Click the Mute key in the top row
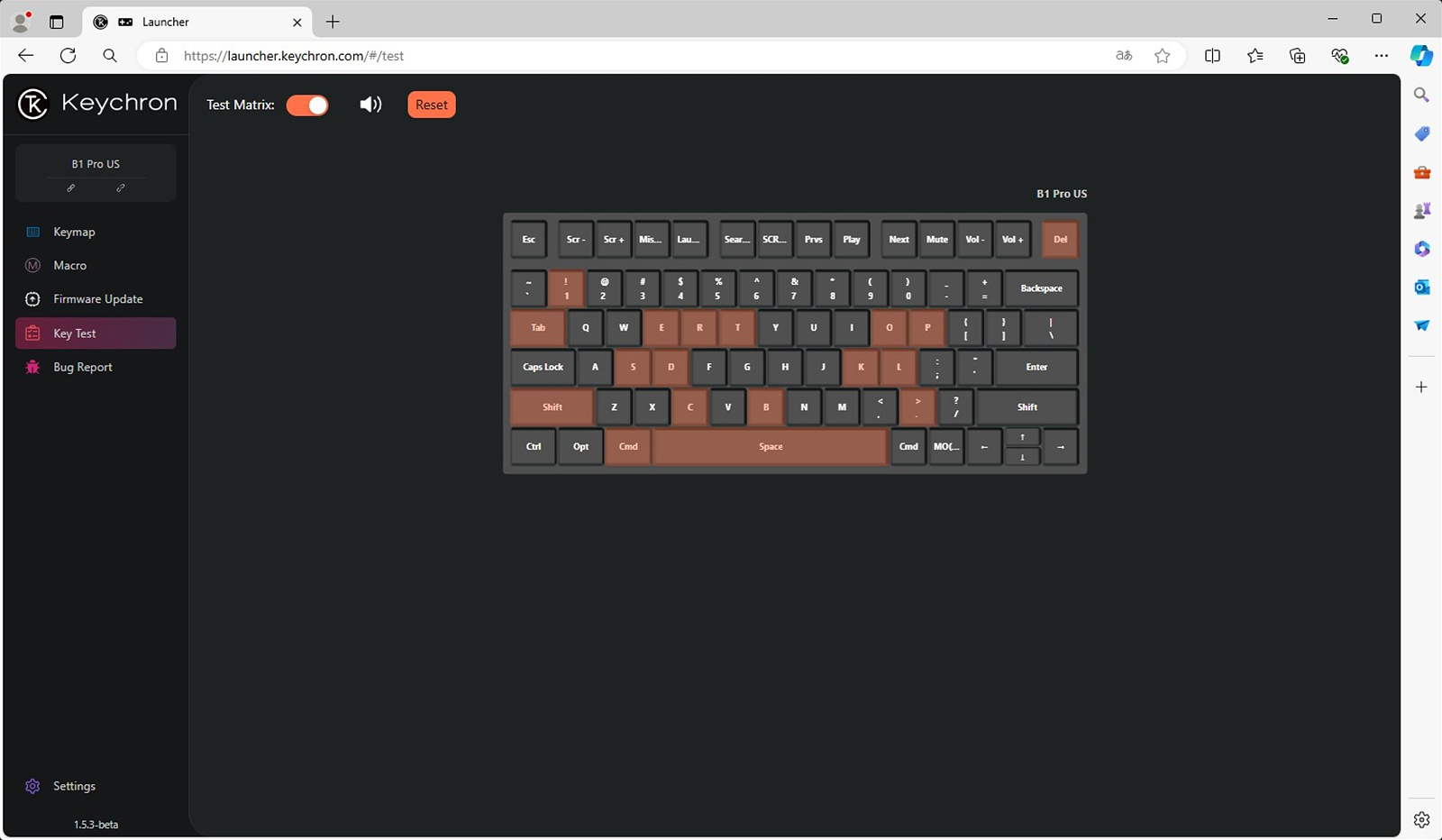This screenshot has width=1442, height=840. click(x=937, y=240)
